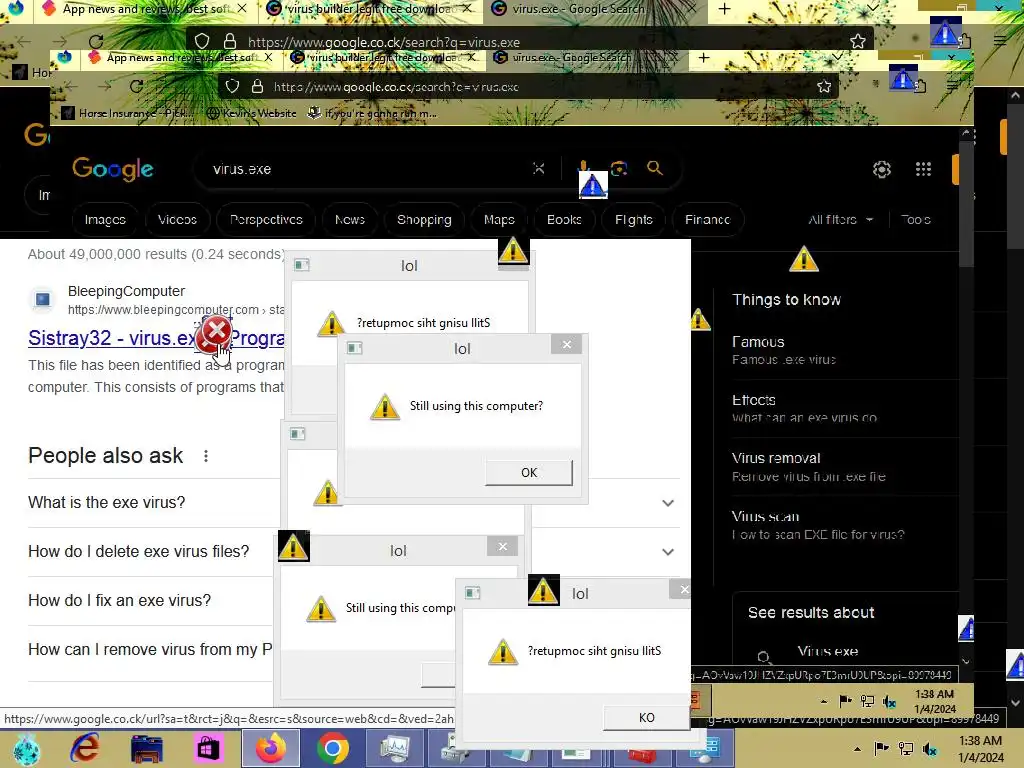
Task: Open File Explorer from the taskbar
Action: click(146, 748)
